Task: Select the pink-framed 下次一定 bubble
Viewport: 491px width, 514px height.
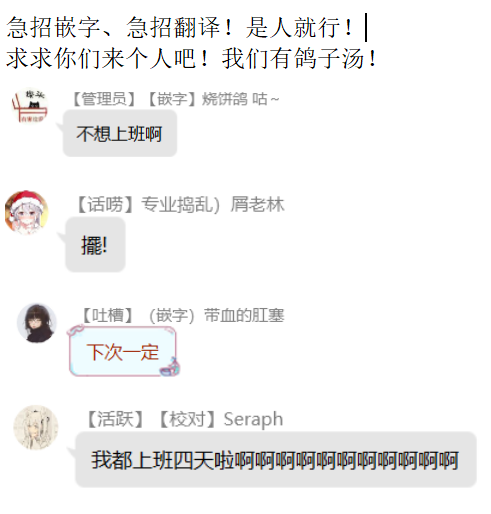Action: coord(122,352)
